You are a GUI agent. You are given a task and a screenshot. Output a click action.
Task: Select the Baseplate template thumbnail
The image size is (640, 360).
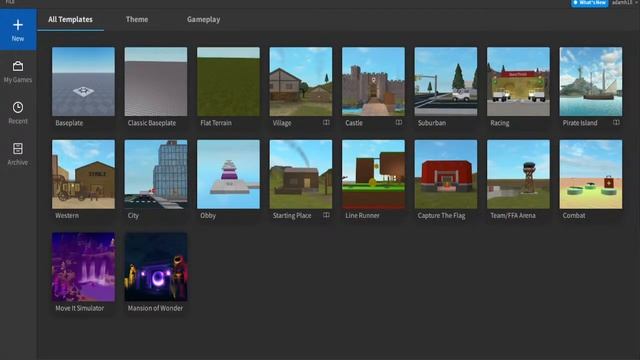83,82
